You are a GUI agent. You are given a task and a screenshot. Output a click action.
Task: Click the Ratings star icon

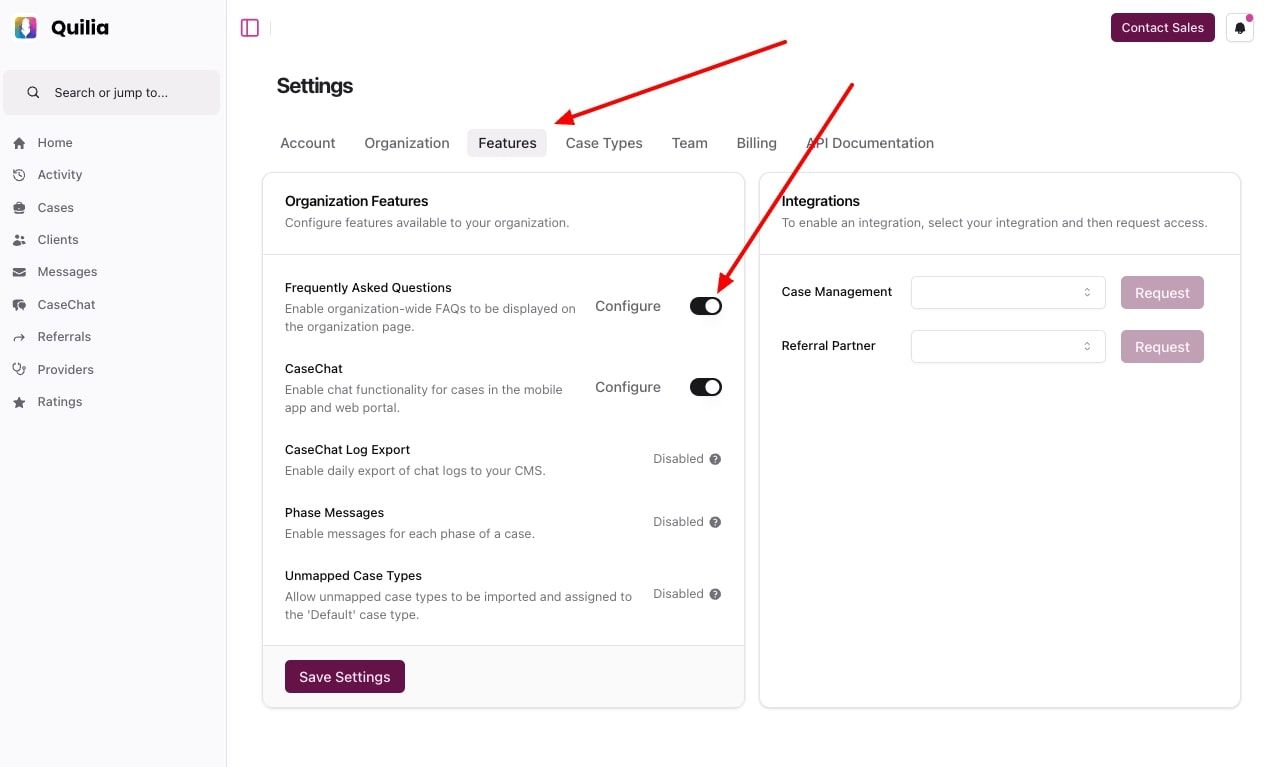(19, 402)
